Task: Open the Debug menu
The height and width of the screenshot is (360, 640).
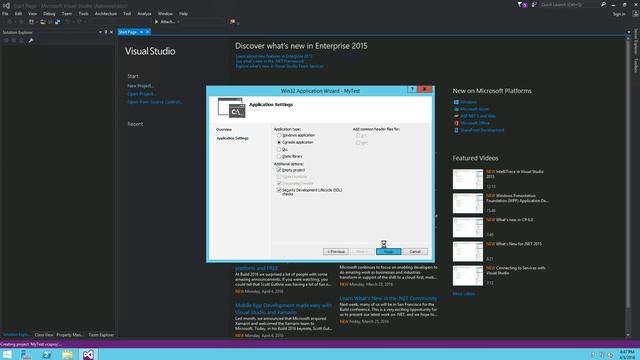Action: tap(49, 13)
